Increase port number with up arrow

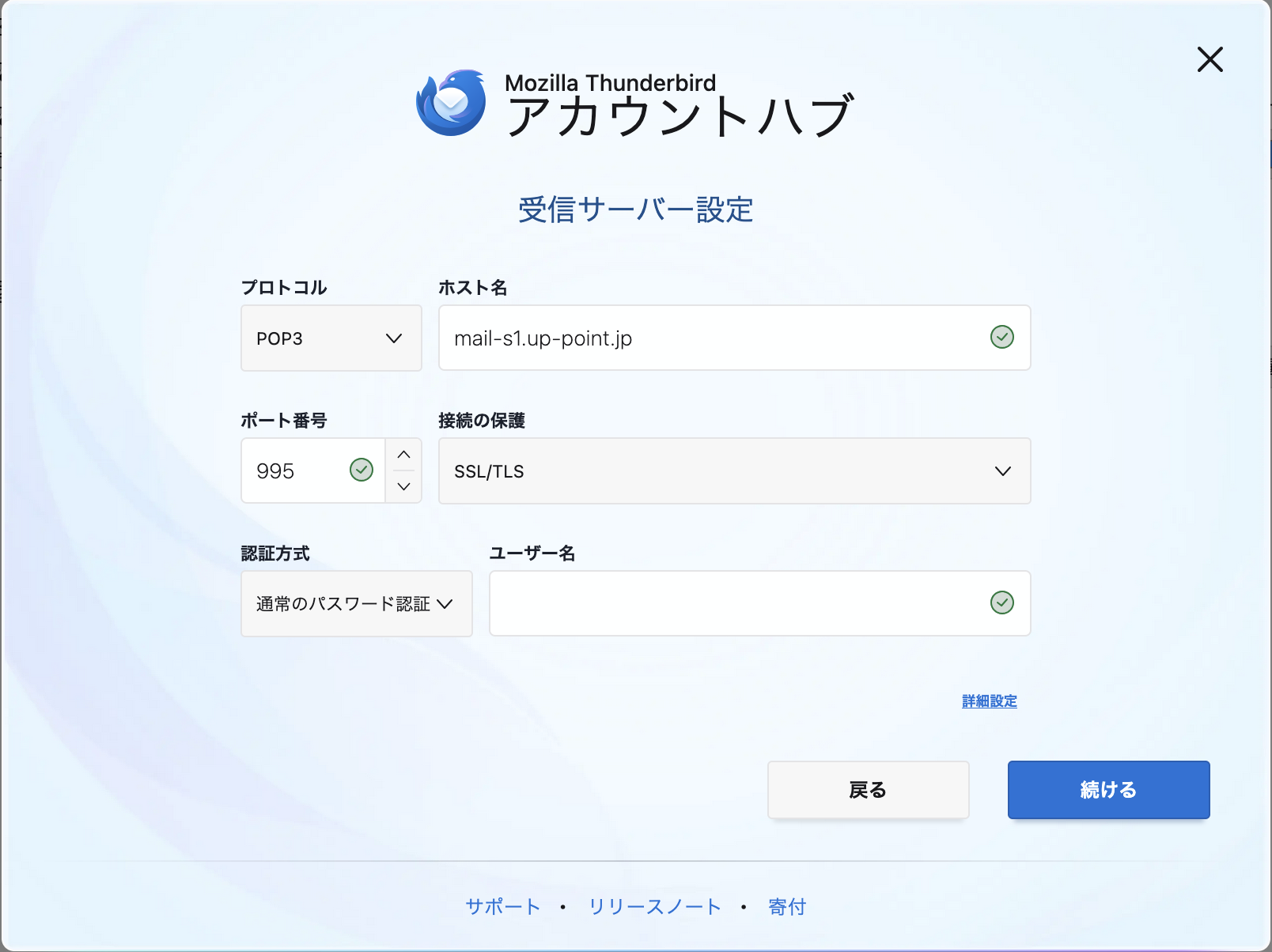coord(403,455)
